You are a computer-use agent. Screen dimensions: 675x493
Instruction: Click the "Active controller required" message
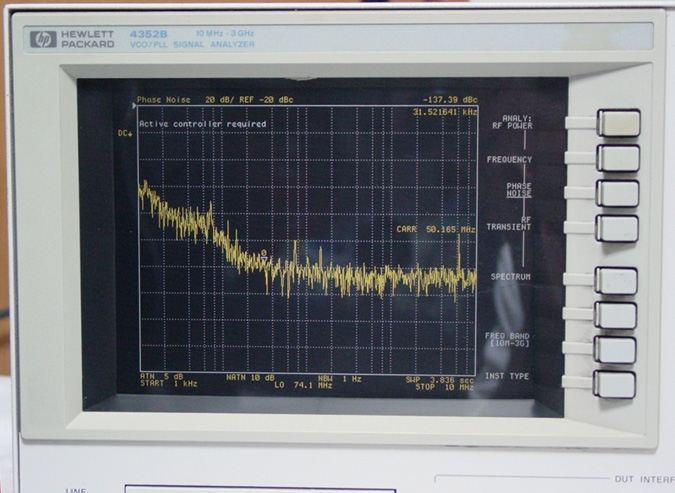(203, 124)
